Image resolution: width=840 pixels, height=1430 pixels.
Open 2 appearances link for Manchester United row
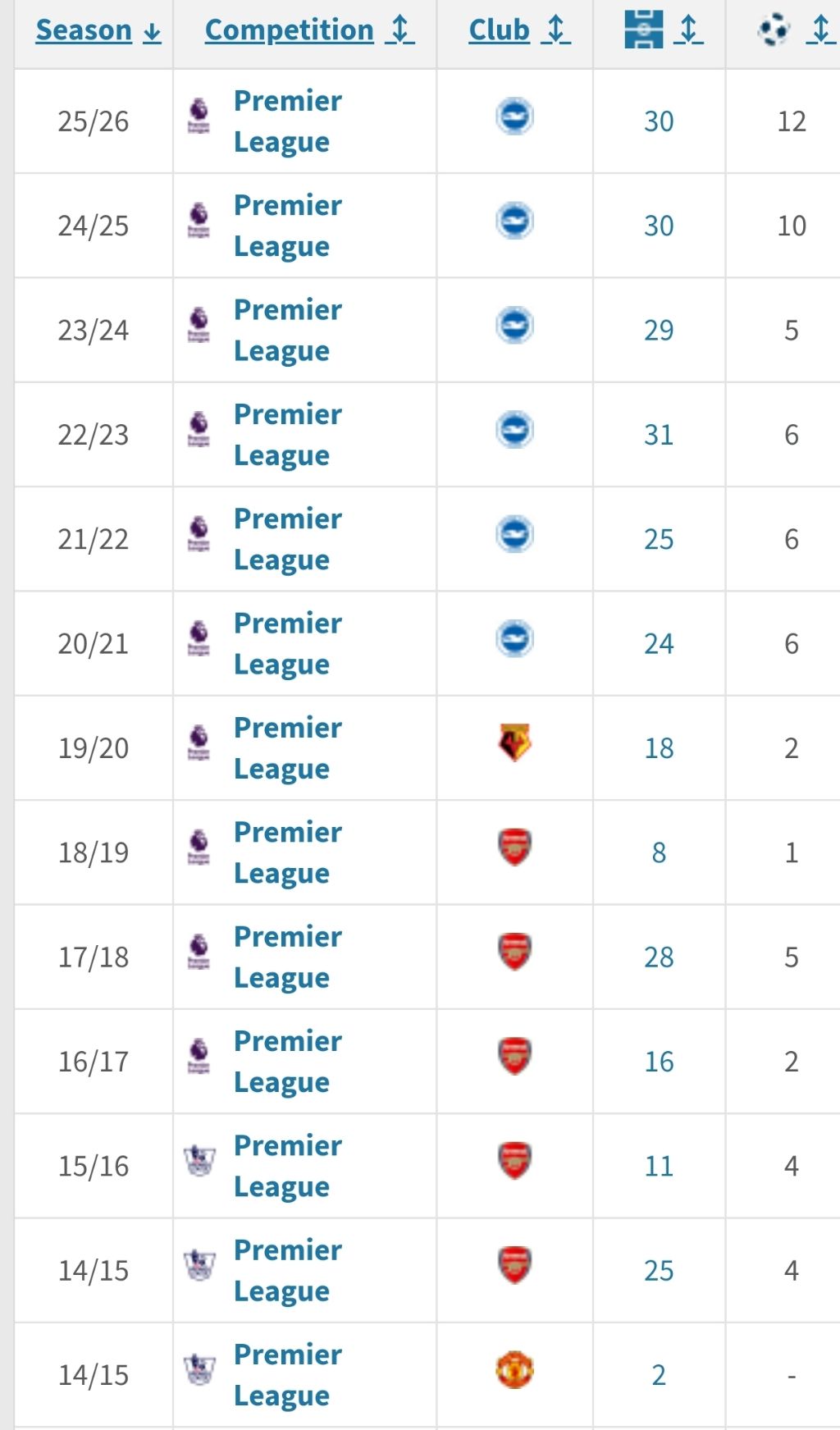659,1375
